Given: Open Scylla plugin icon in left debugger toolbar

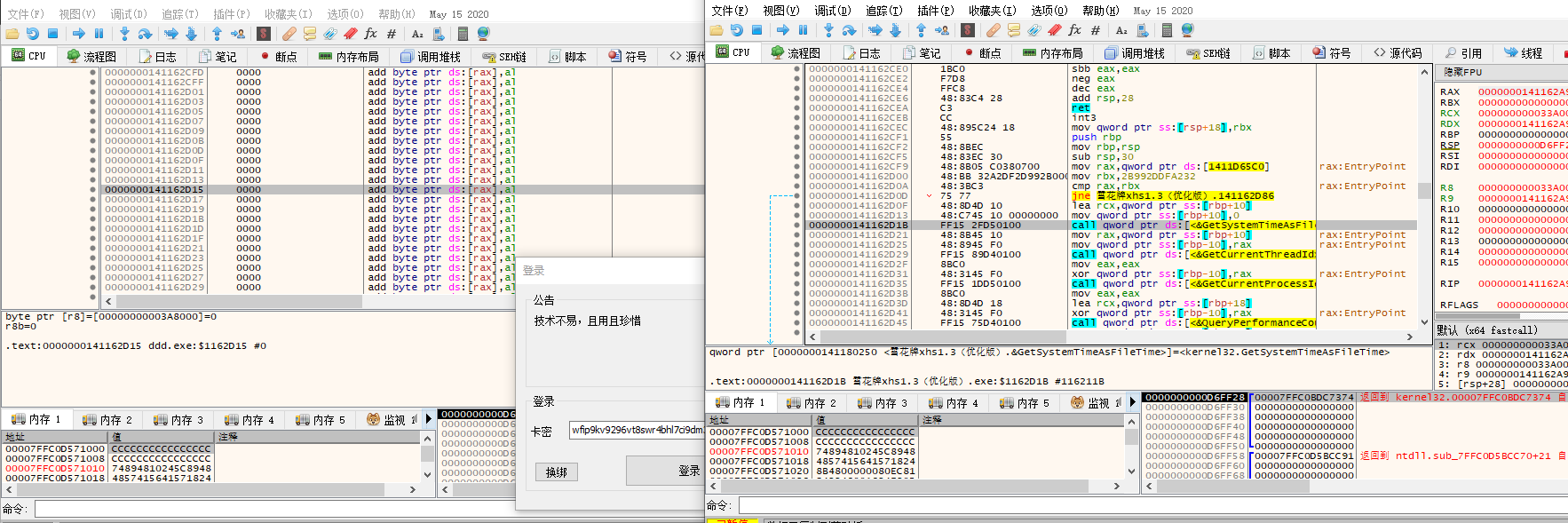Looking at the screenshot, I should [264, 34].
